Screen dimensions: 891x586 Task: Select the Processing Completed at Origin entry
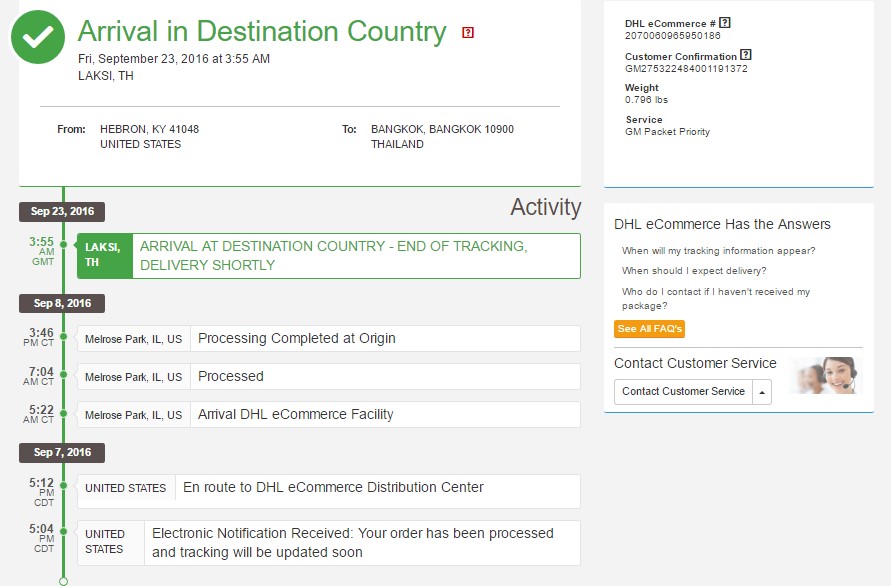coord(328,339)
